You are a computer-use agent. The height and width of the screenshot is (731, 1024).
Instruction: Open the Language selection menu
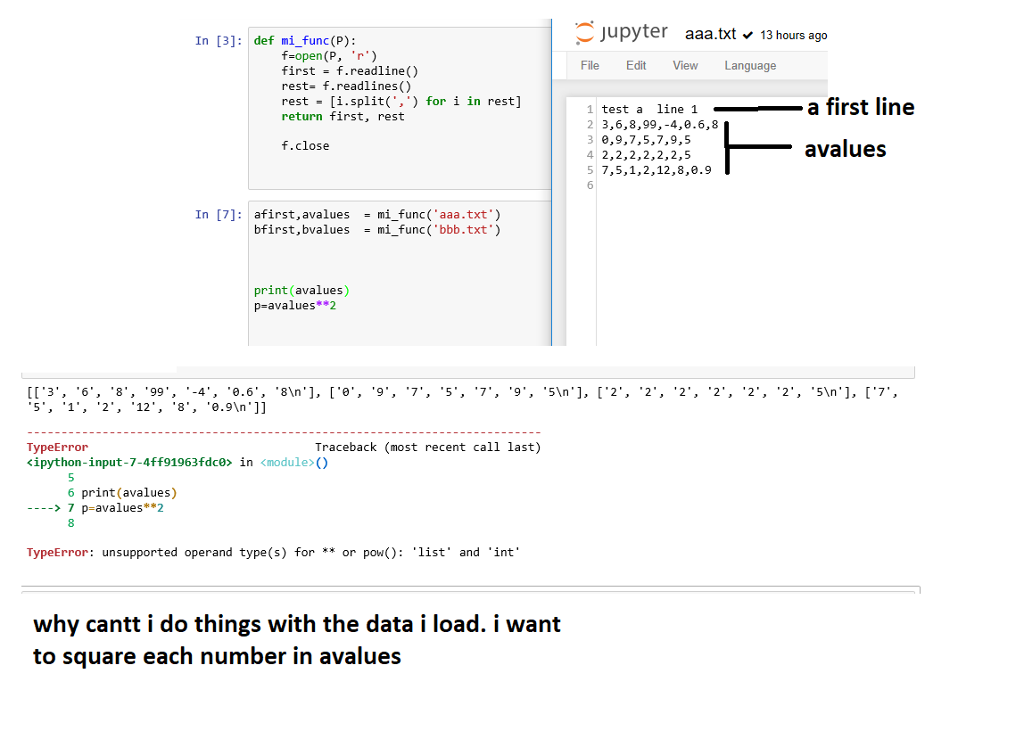point(750,65)
